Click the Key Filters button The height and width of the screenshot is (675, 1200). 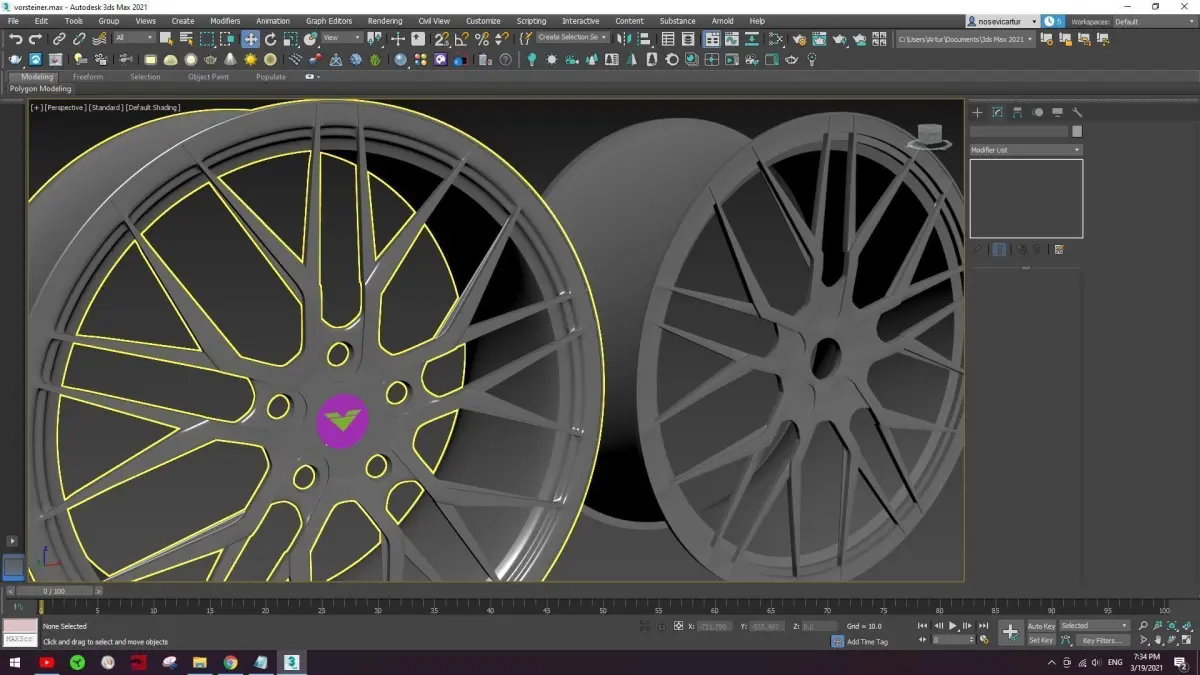pyautogui.click(x=1101, y=641)
